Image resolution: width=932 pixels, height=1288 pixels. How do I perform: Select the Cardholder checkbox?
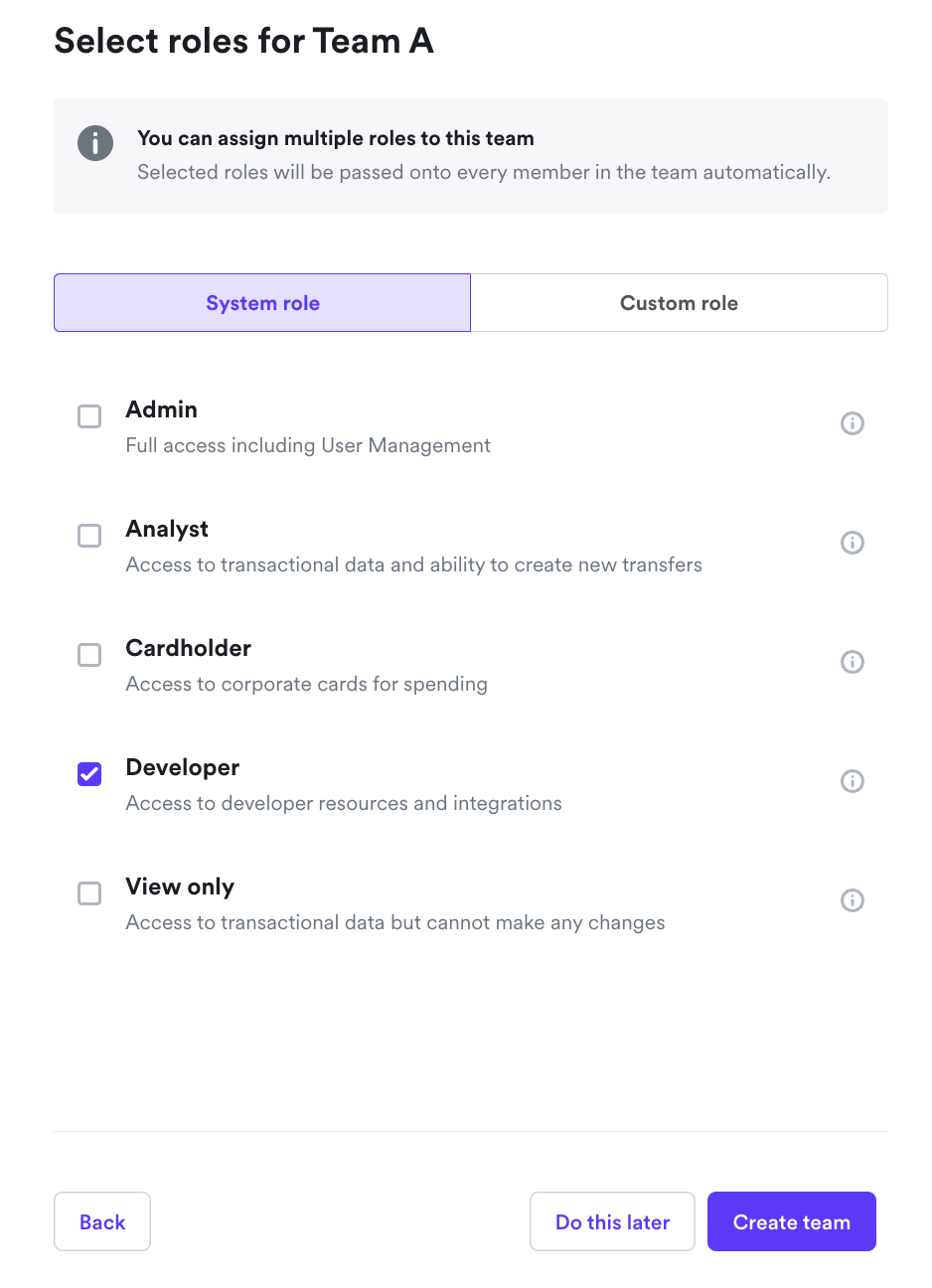point(89,655)
